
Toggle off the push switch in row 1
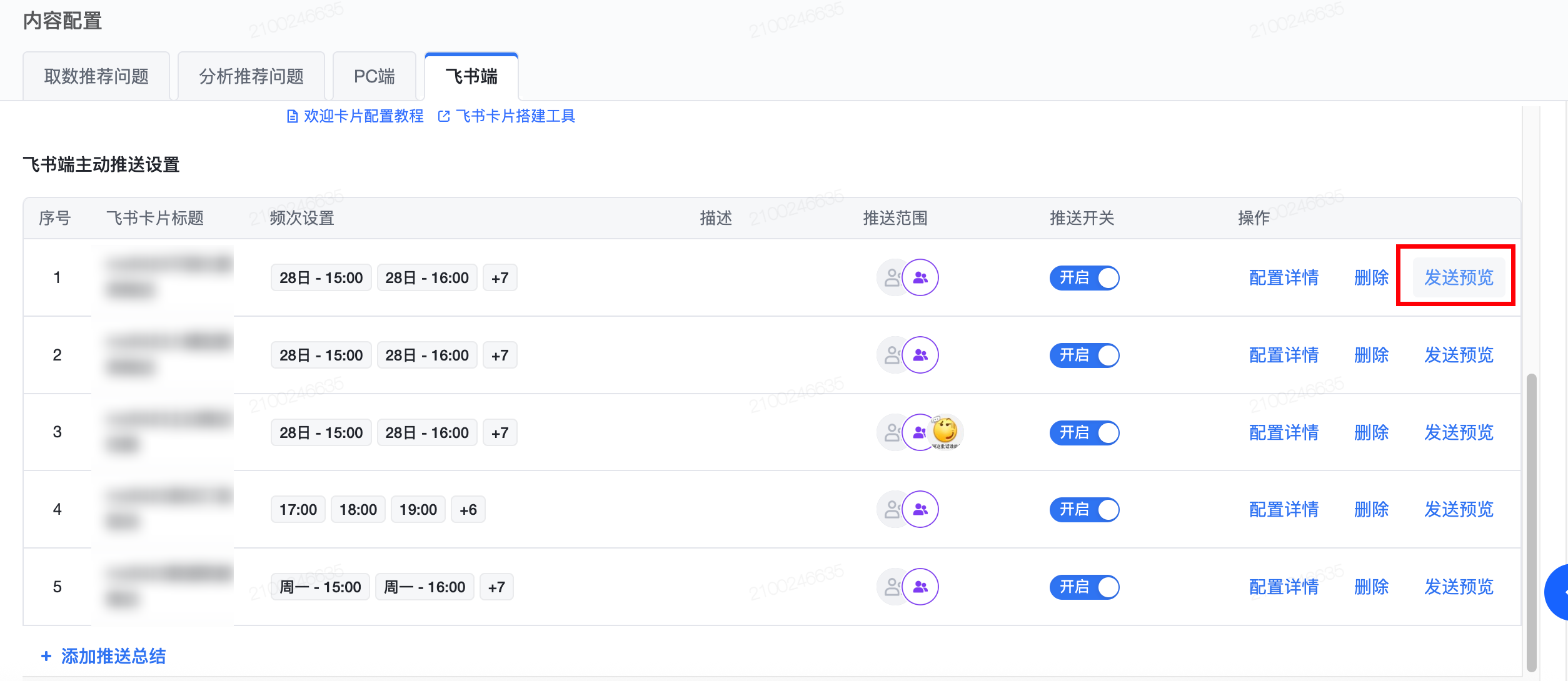[1084, 277]
